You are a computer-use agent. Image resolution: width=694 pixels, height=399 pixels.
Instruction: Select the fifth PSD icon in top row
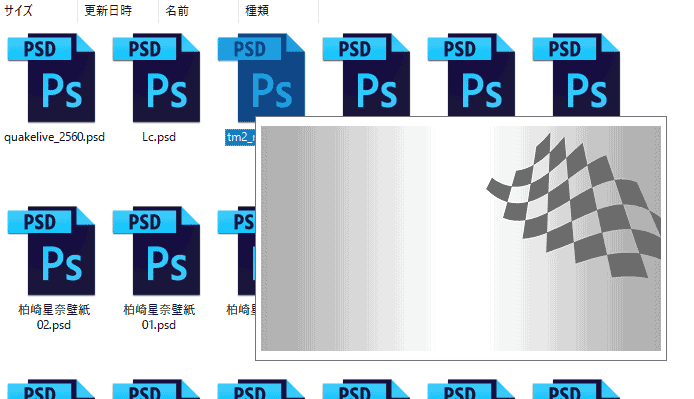coord(471,74)
